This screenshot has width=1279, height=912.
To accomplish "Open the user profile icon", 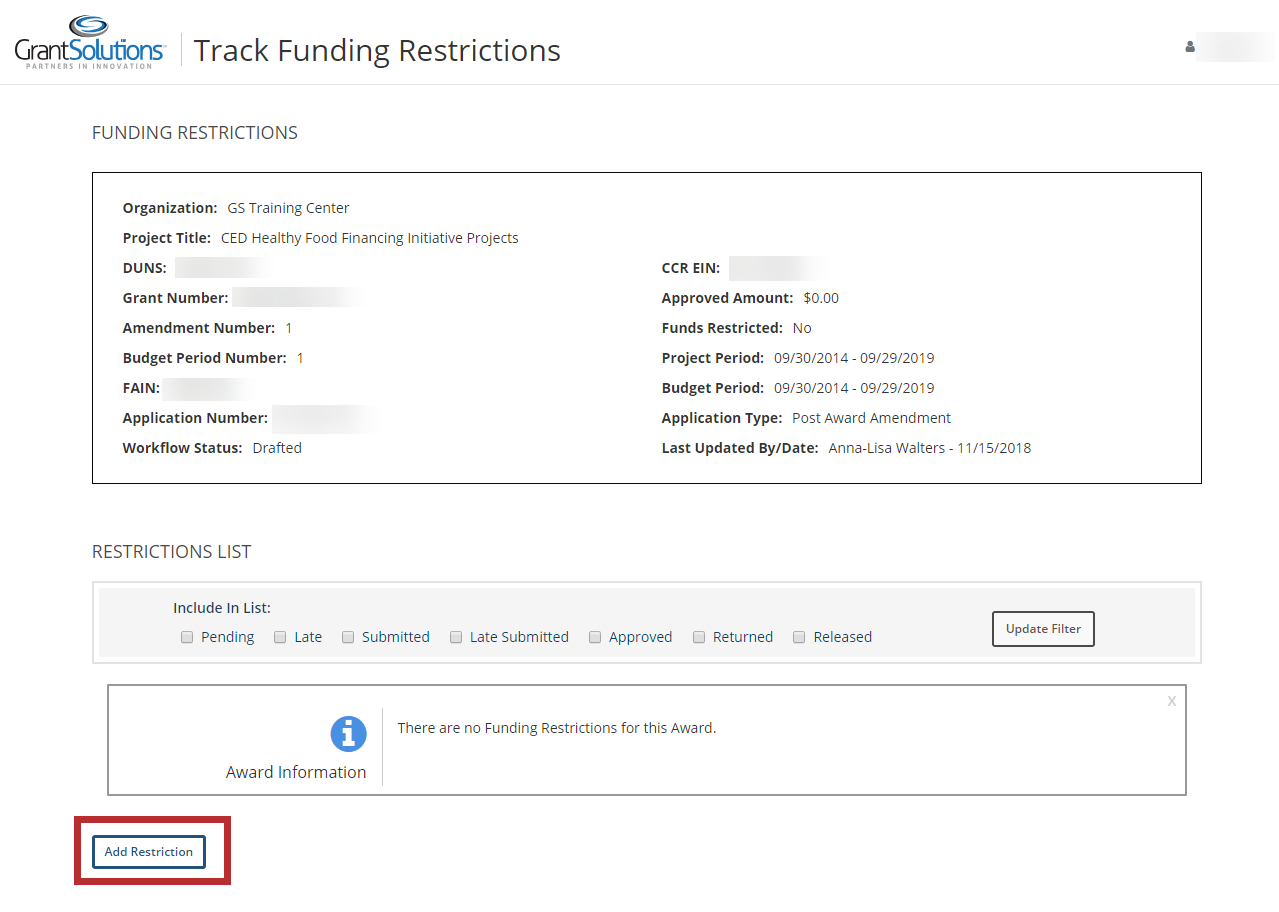I will pyautogui.click(x=1190, y=47).
